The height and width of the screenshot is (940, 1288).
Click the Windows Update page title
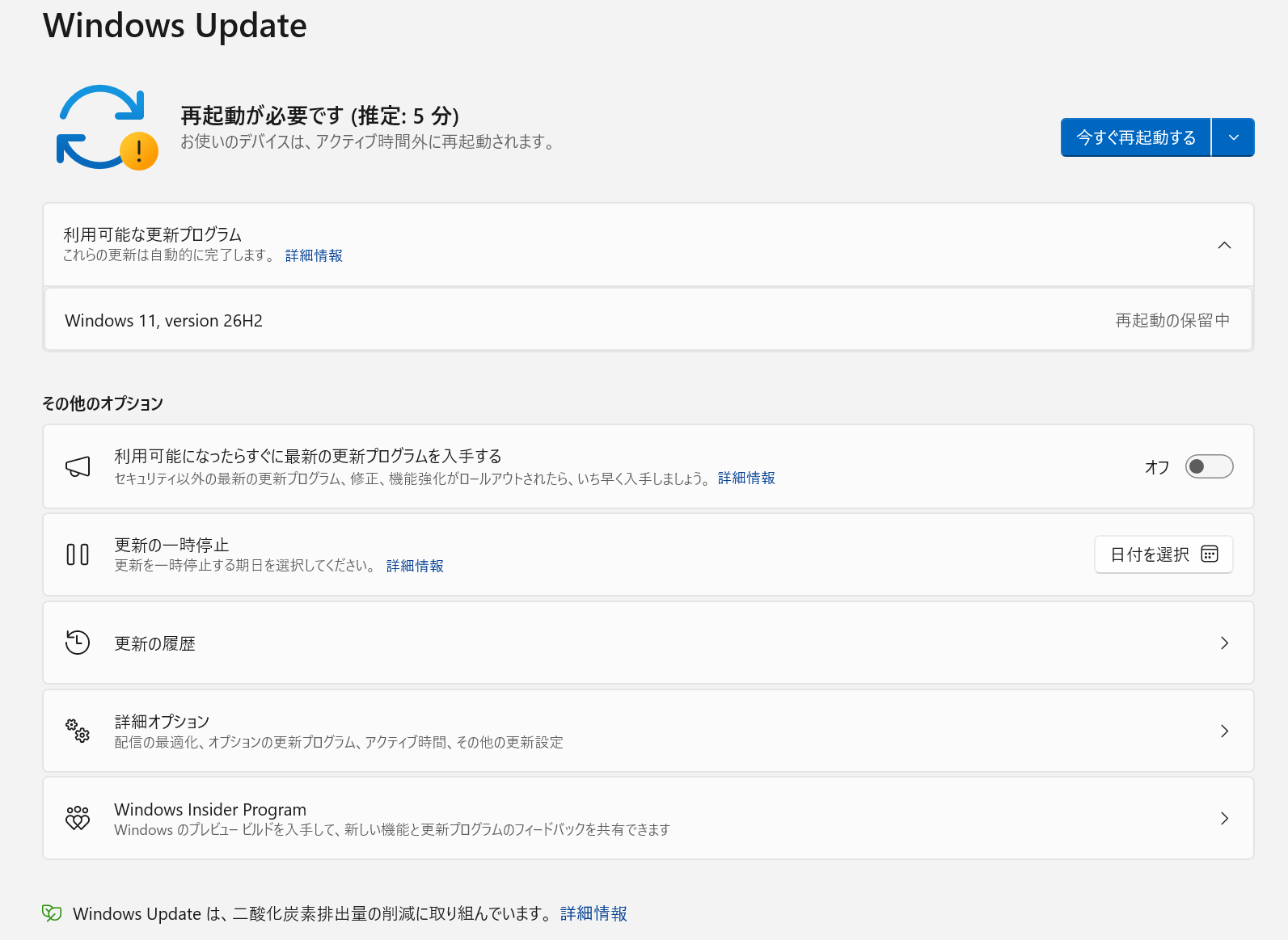coord(175,25)
